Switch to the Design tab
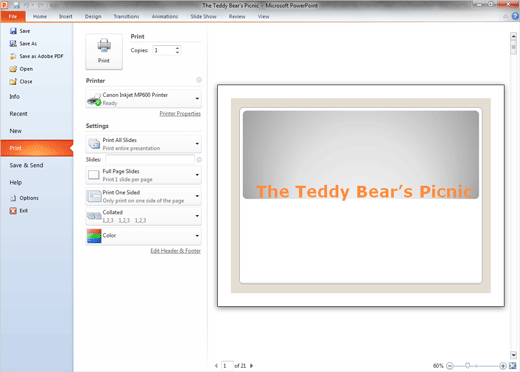 pos(93,16)
